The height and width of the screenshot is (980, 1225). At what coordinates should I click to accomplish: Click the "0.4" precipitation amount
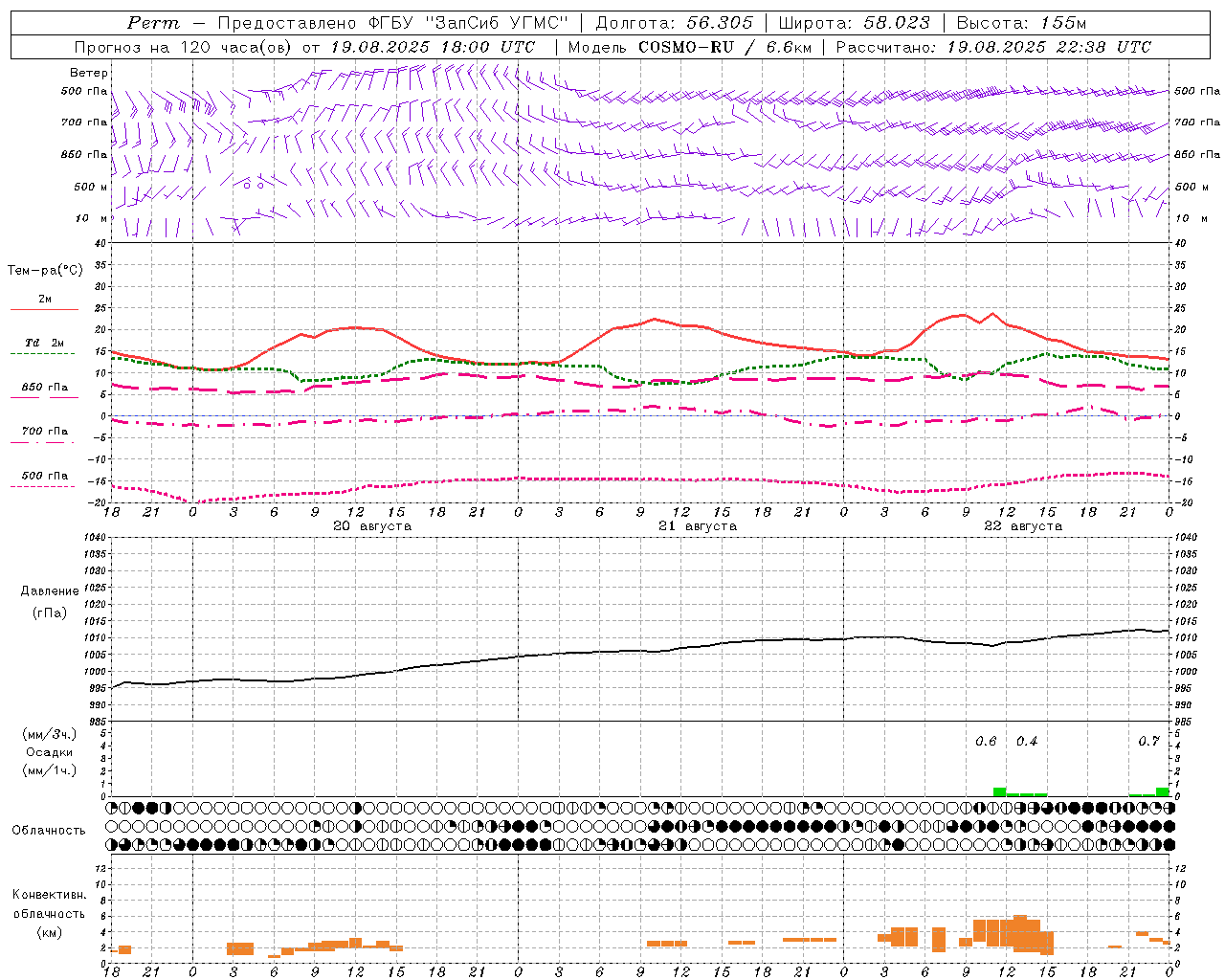(1027, 741)
